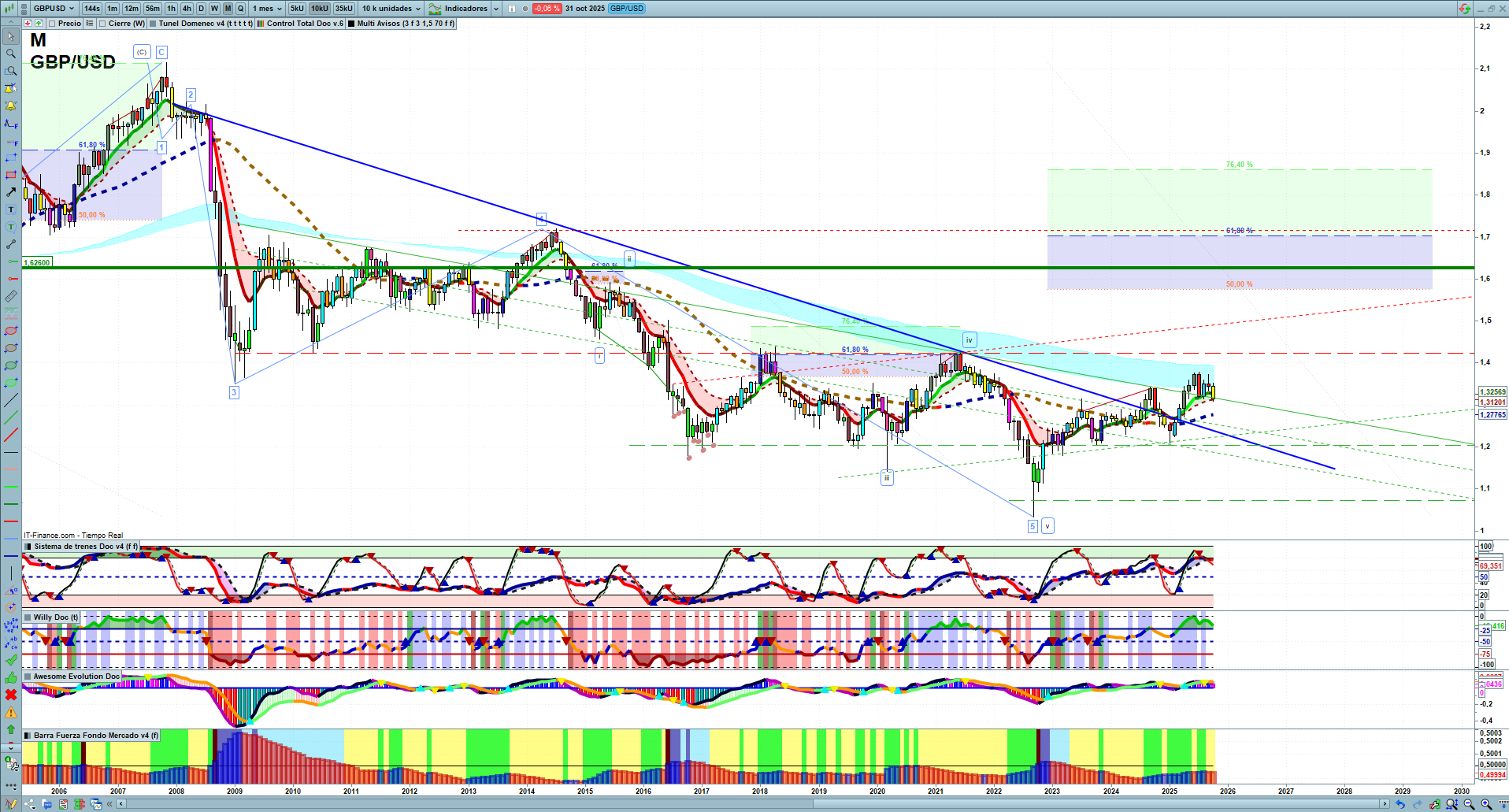Expand the '1 mes' timeframe dropdown
The image size is (1509, 812).
pos(267,9)
